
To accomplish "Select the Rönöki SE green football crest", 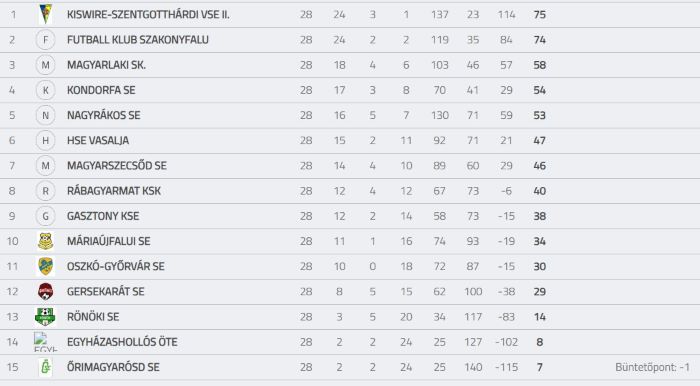I will pos(45,317).
